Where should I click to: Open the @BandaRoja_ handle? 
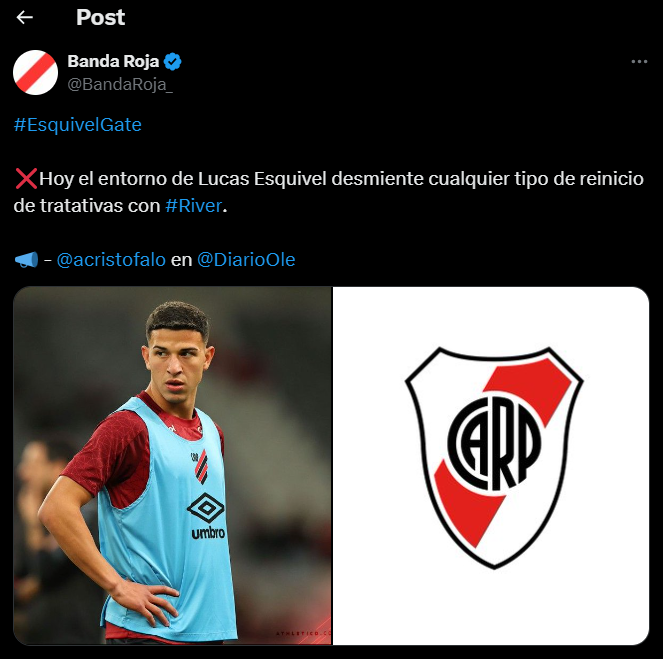point(120,85)
